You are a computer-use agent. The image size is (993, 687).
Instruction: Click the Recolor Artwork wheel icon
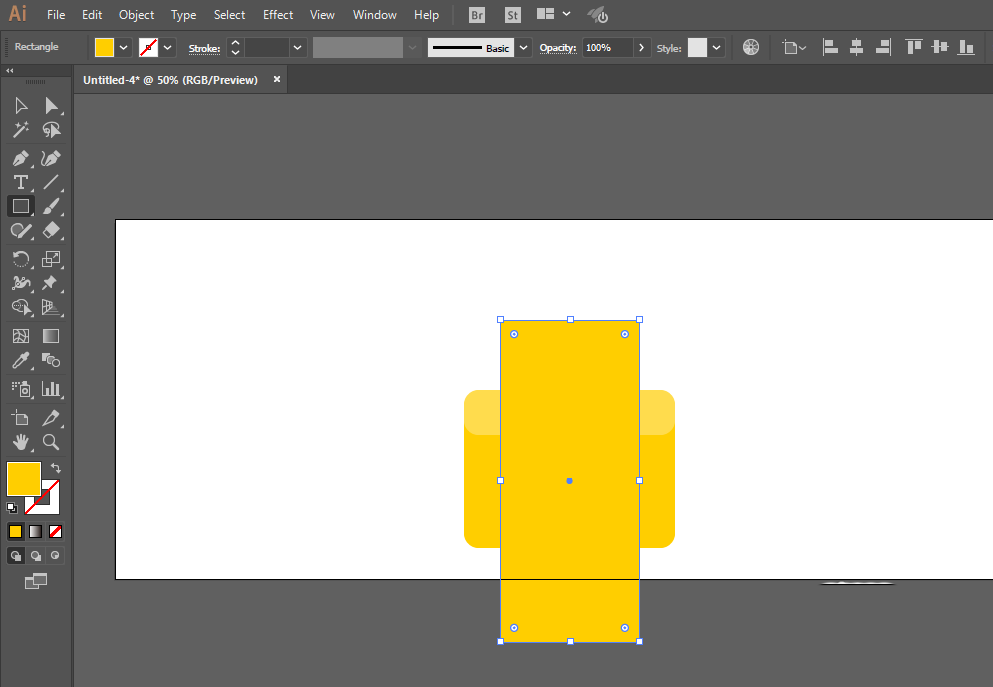pyautogui.click(x=751, y=47)
